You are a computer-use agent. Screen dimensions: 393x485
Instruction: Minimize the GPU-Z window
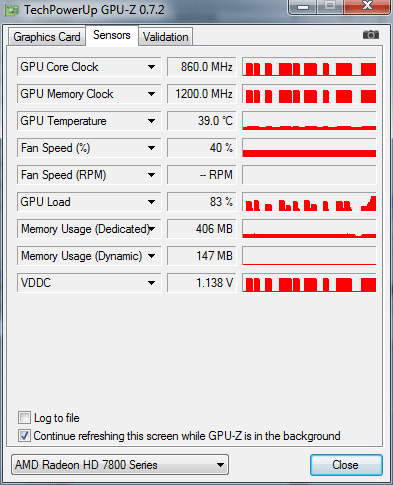click(x=302, y=7)
